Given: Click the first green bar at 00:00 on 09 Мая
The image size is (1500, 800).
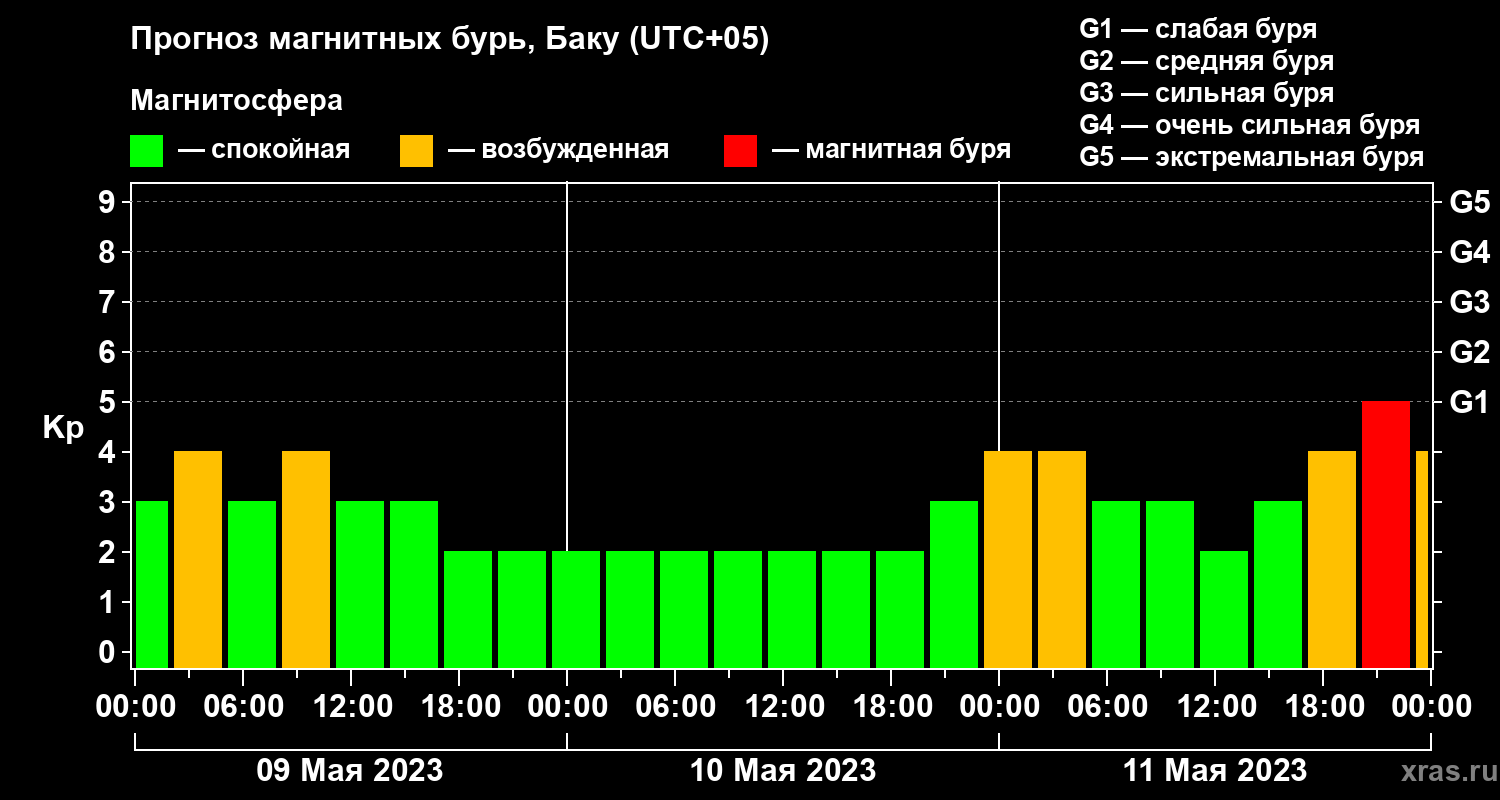Looking at the screenshot, I should [152, 585].
